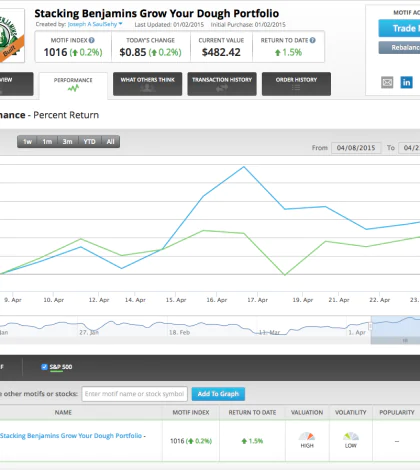Click the range navigator left handle
The width and height of the screenshot is (420, 470).
pyautogui.click(x=370, y=326)
